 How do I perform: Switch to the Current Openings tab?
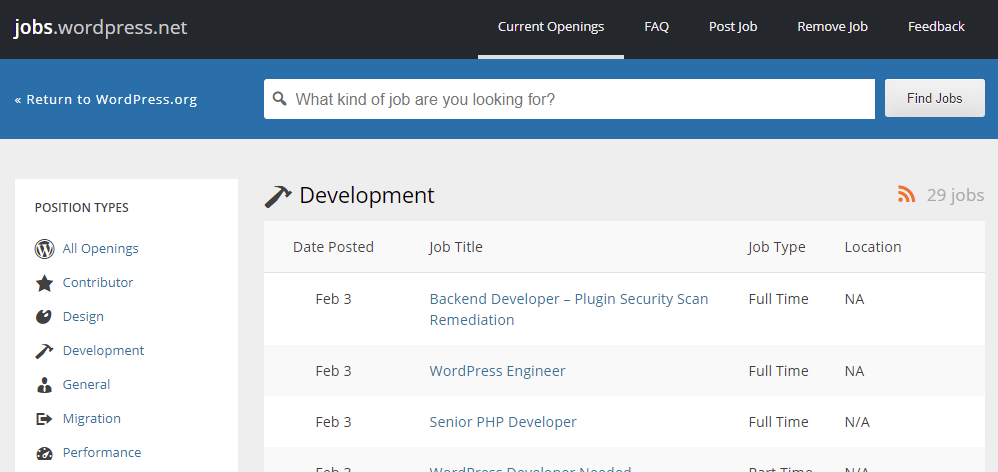click(551, 27)
